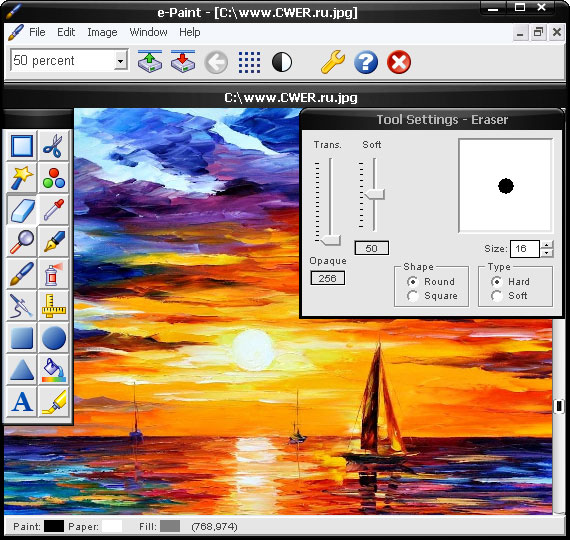Open settings with the wrench icon

pos(332,62)
